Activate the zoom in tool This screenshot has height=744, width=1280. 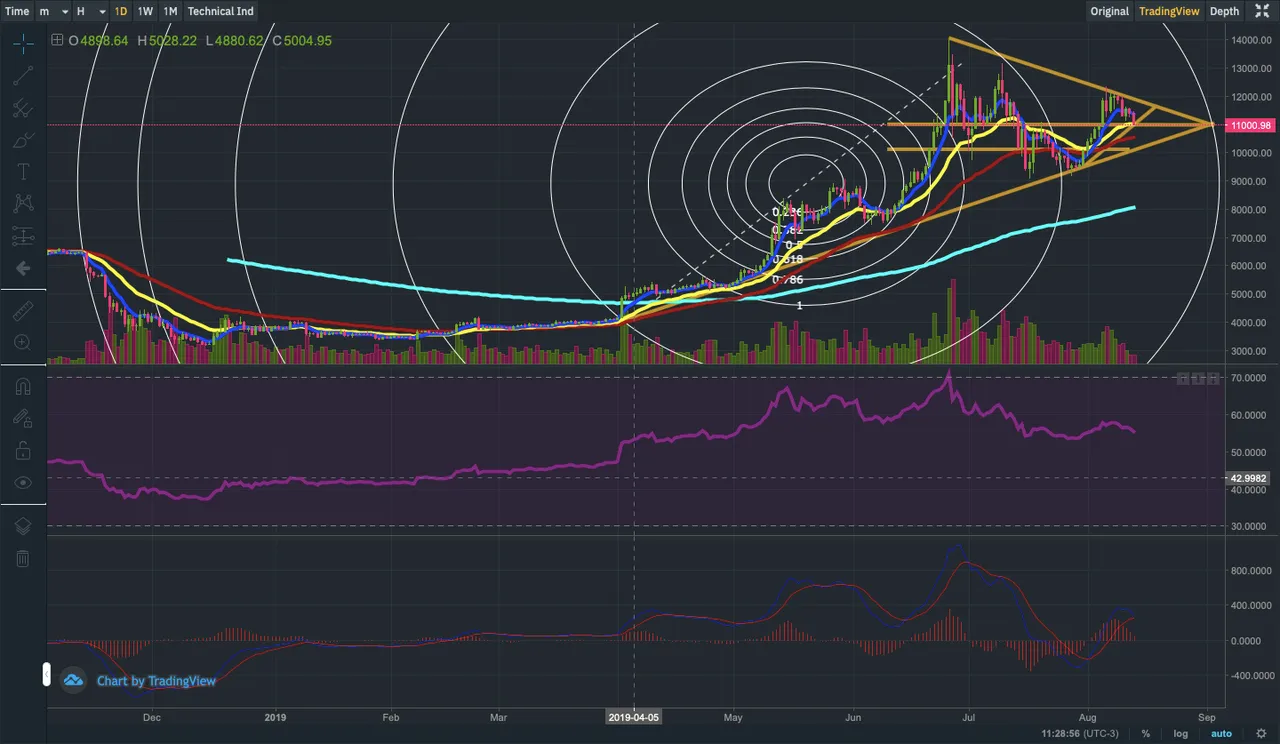coord(22,343)
